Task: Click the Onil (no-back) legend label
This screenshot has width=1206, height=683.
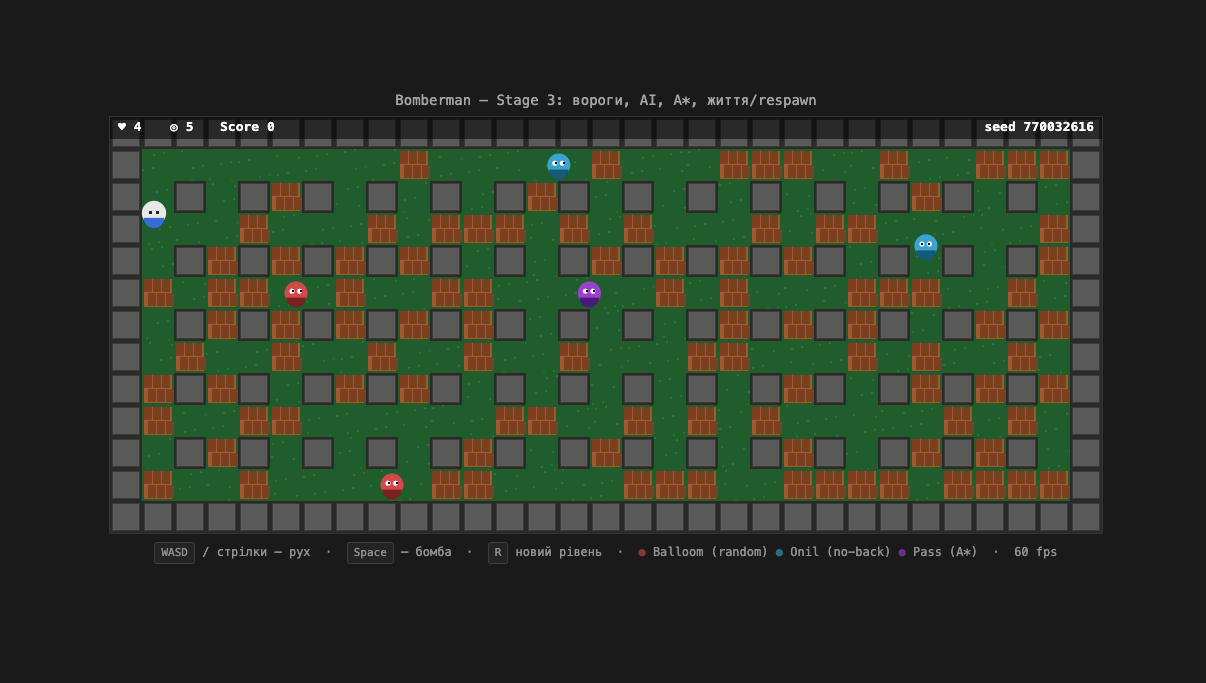Action: [x=840, y=552]
